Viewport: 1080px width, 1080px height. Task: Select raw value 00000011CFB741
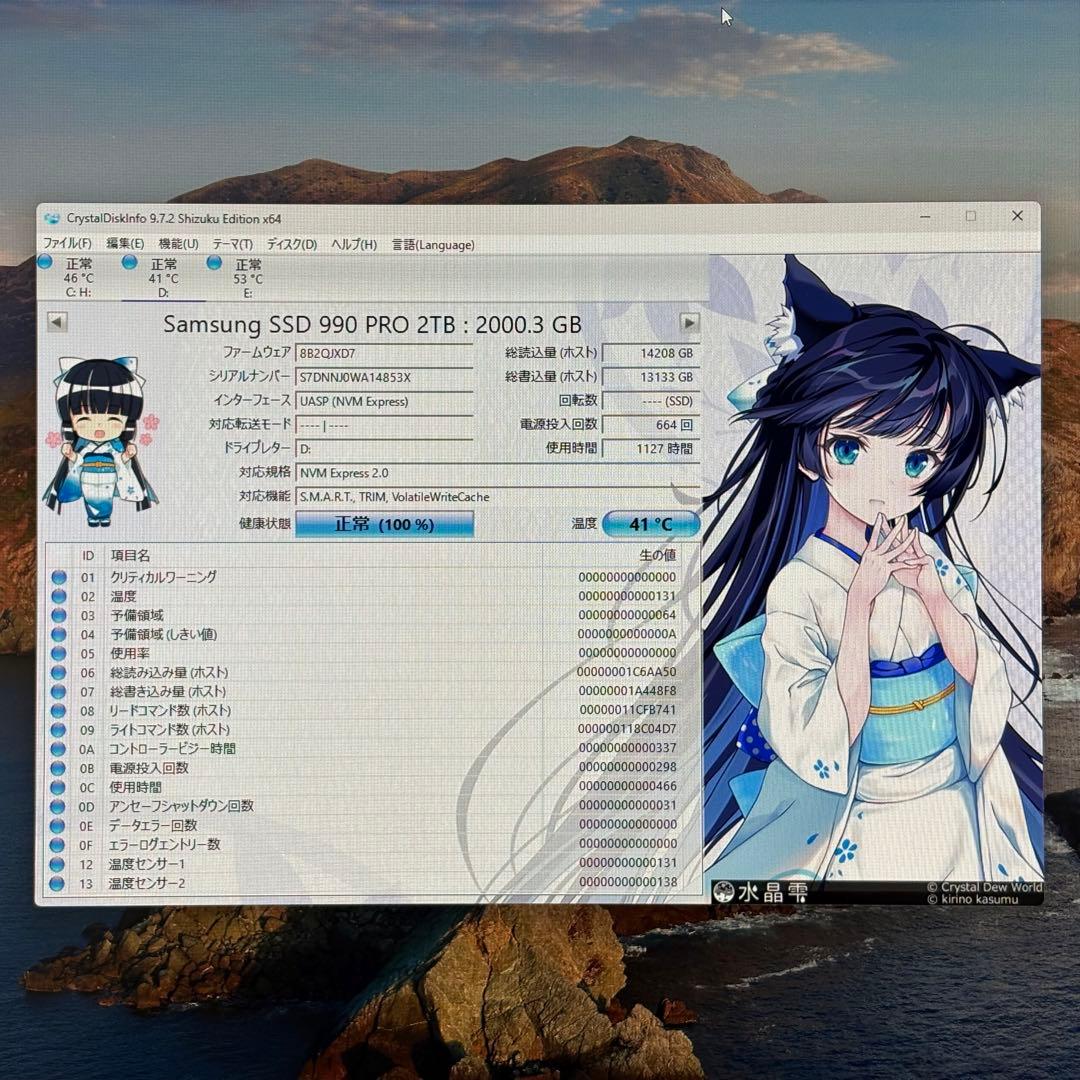click(627, 709)
